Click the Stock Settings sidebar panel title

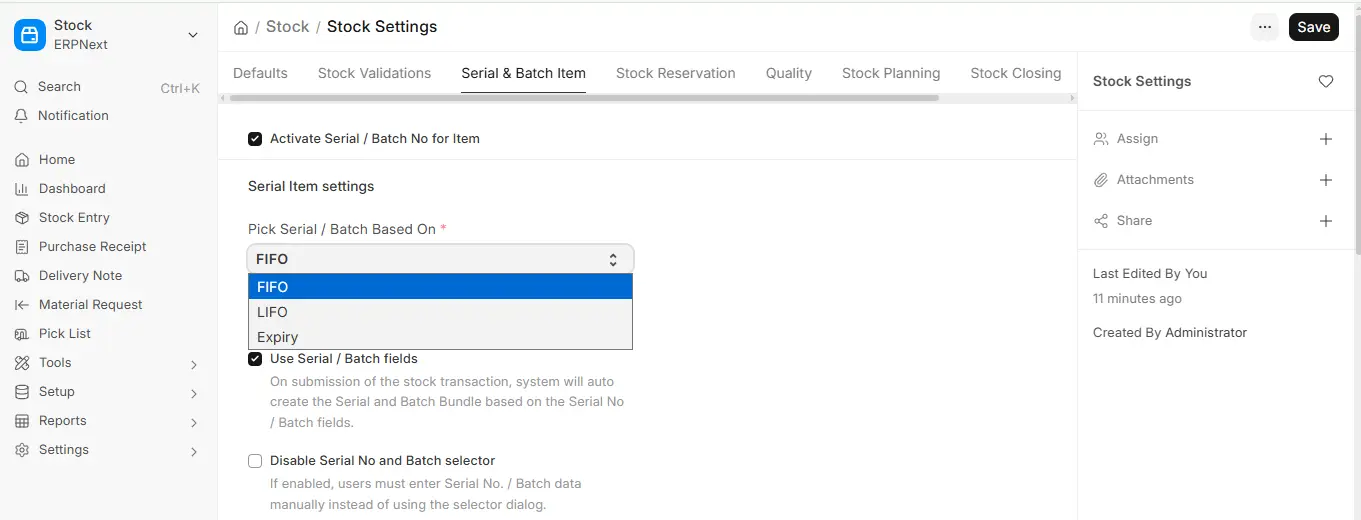pyautogui.click(x=1142, y=82)
